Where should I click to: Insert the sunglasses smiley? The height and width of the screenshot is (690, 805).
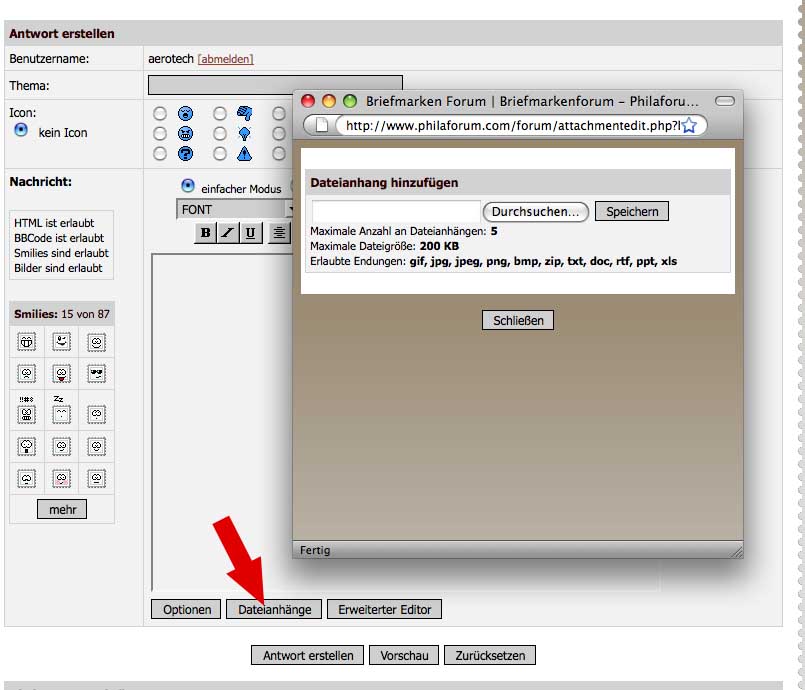point(96,374)
